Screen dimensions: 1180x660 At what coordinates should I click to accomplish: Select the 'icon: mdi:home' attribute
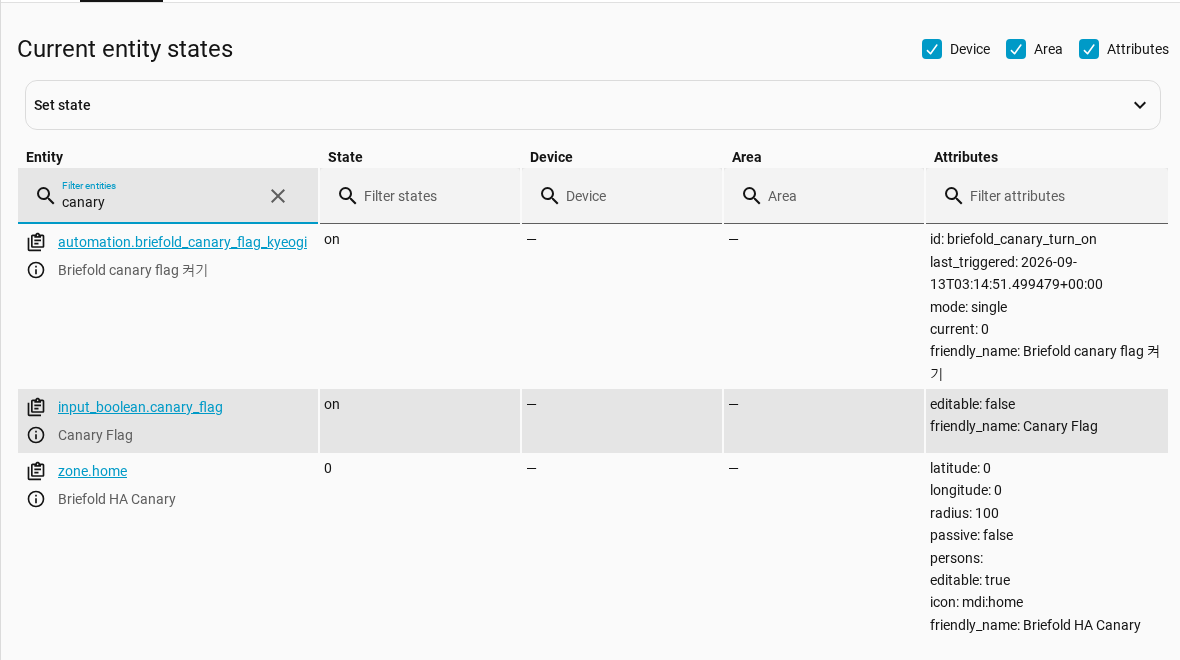[x=976, y=602]
